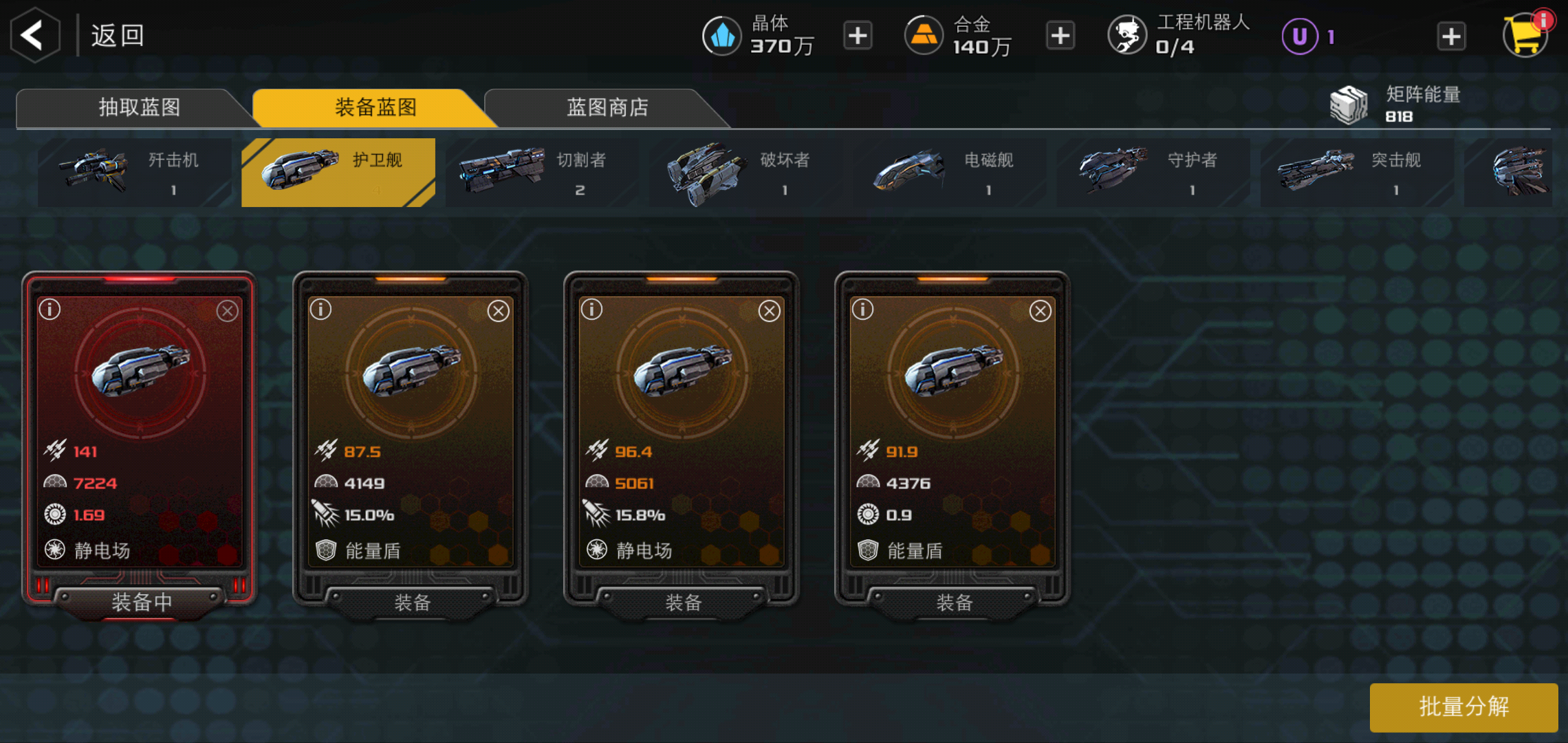Tap the 工程机器人 robot icon
1568x743 pixels.
1127,35
